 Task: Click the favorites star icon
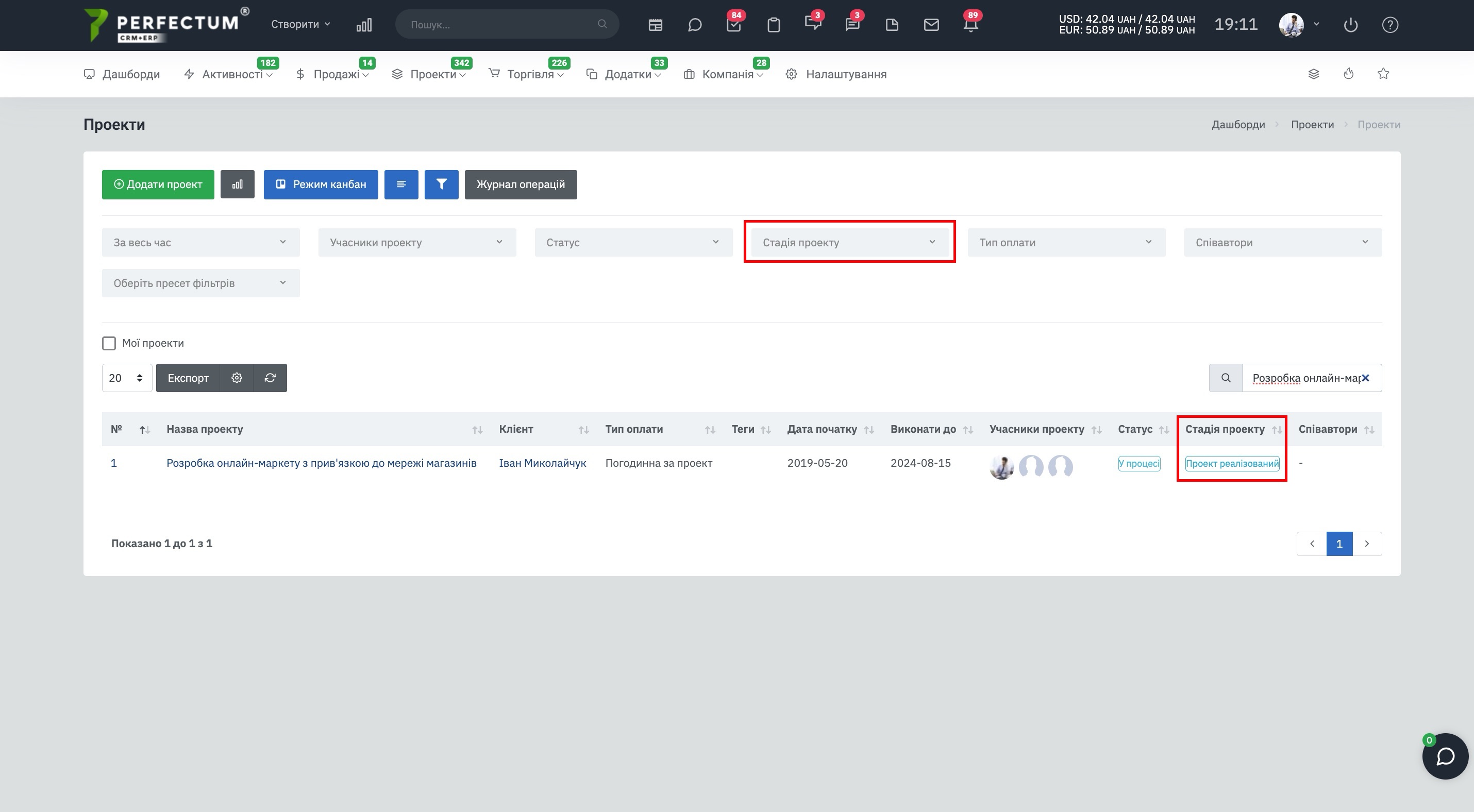pyautogui.click(x=1383, y=74)
